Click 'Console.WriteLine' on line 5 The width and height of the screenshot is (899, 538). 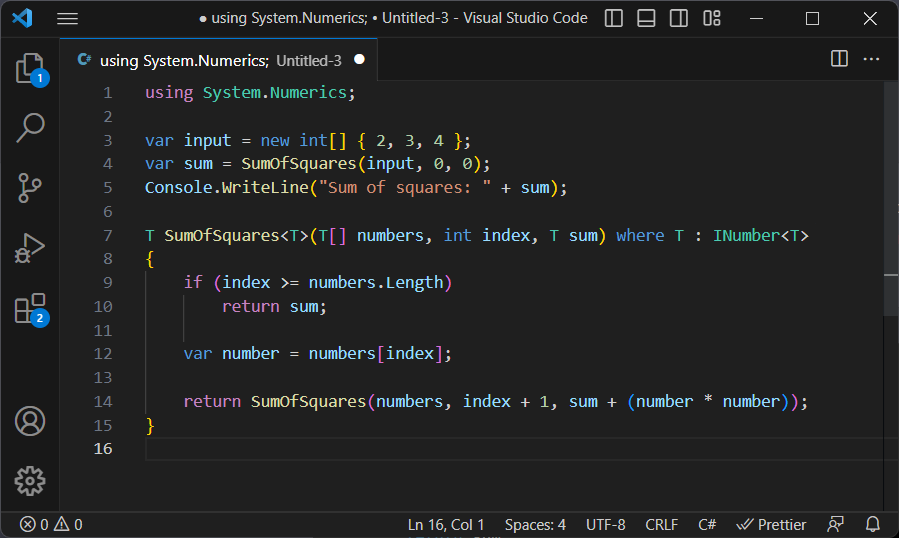(227, 188)
